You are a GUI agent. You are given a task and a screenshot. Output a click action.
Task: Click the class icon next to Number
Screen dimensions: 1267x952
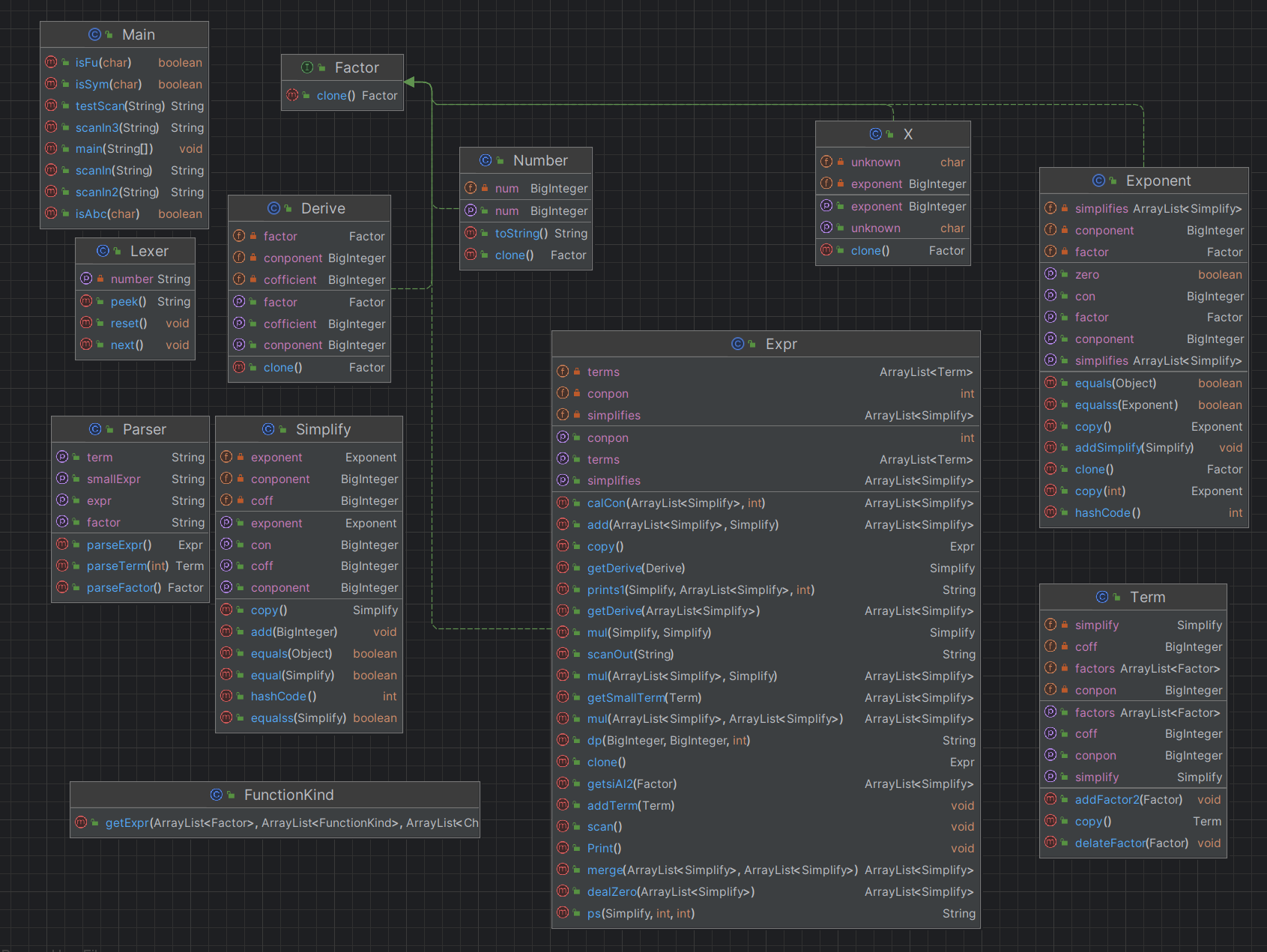(x=486, y=160)
